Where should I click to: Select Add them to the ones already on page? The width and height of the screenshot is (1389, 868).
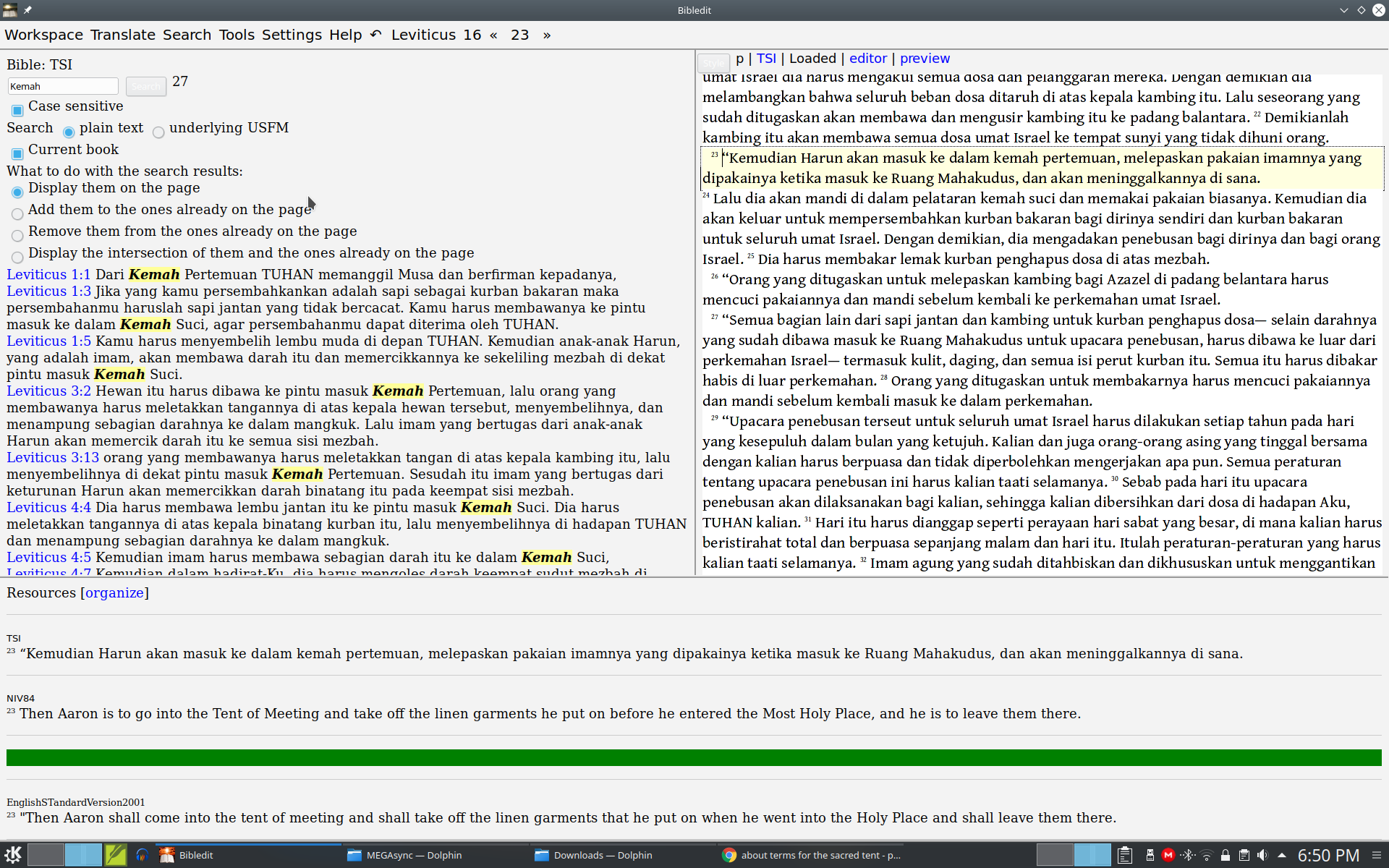point(17,214)
